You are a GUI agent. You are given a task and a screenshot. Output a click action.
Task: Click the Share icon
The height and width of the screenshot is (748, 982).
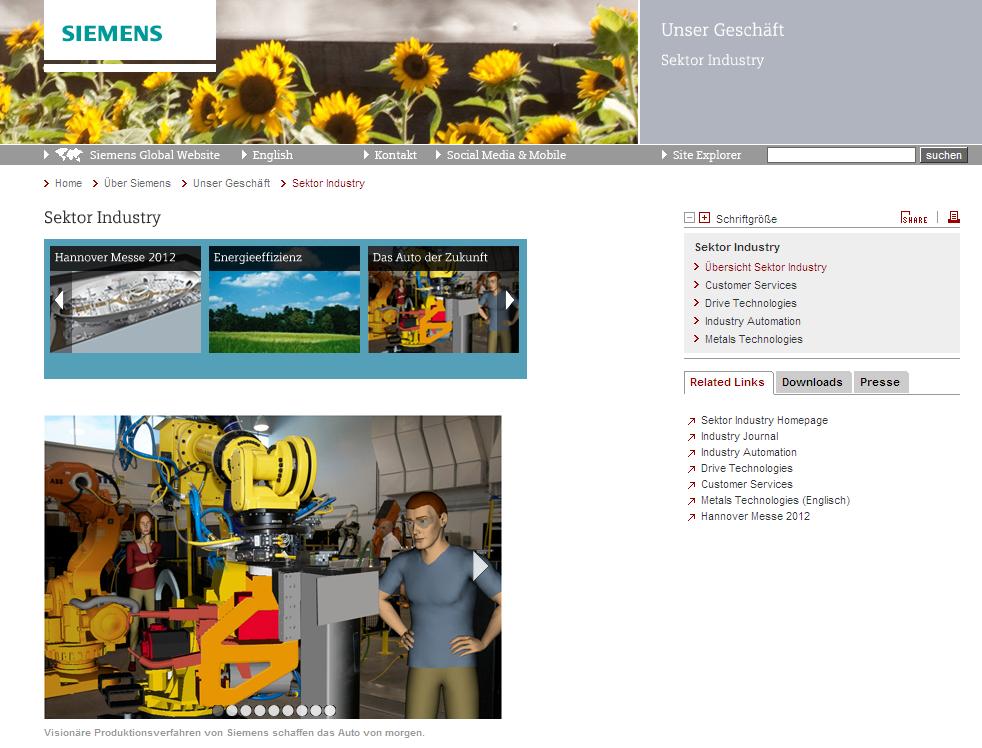point(914,217)
